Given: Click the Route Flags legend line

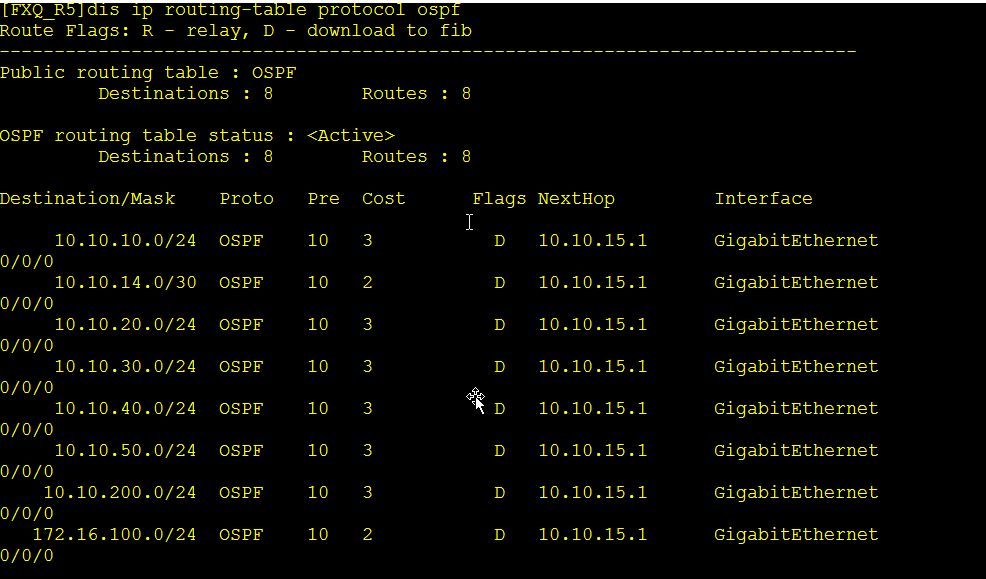Looking at the screenshot, I should [236, 31].
